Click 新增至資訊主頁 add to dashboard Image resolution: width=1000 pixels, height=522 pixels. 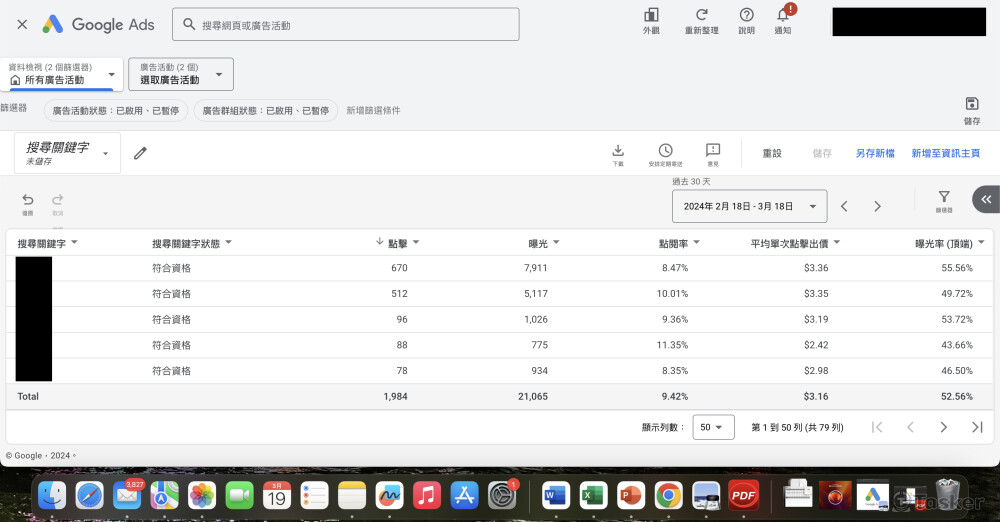click(x=946, y=153)
